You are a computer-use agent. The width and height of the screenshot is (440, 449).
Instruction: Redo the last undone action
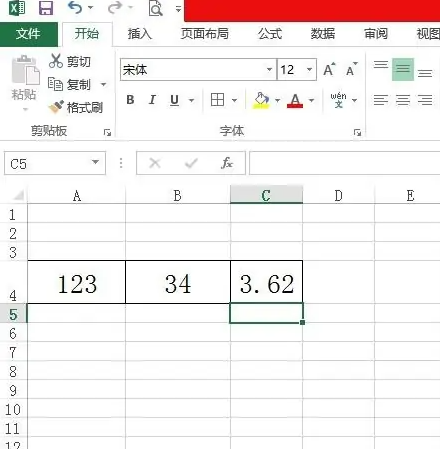click(115, 8)
